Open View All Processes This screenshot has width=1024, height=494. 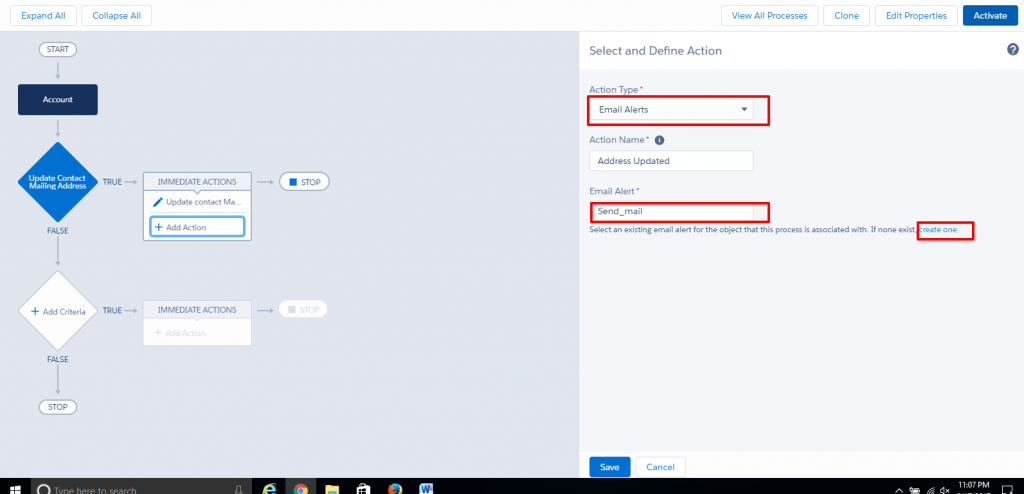[x=769, y=16]
